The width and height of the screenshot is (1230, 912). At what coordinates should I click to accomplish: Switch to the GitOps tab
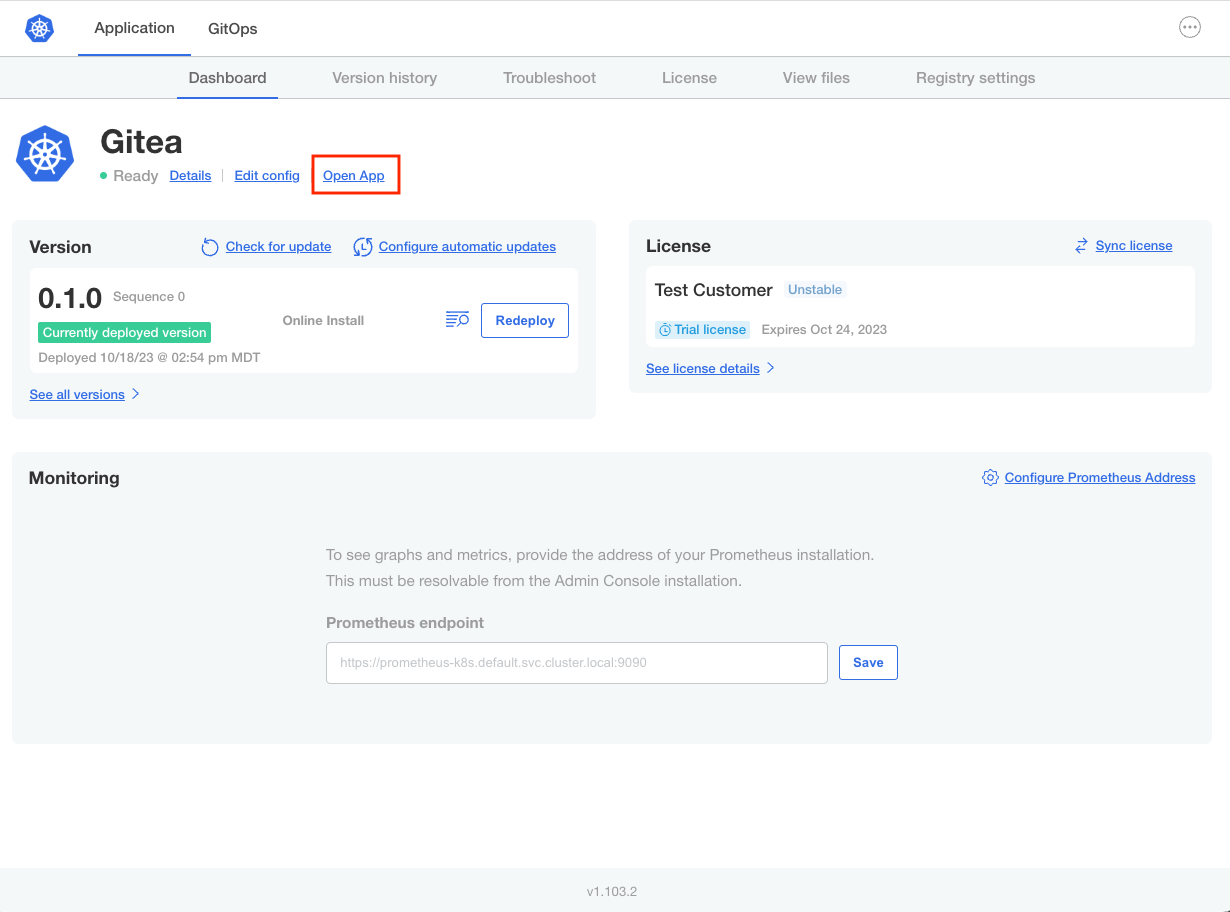click(x=232, y=28)
